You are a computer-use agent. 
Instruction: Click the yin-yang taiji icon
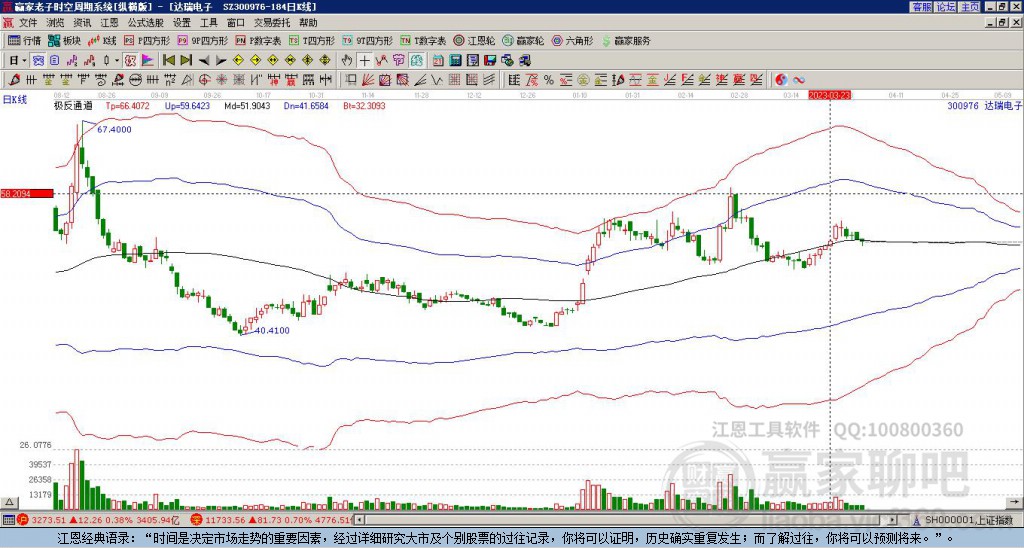pyautogui.click(x=781, y=80)
